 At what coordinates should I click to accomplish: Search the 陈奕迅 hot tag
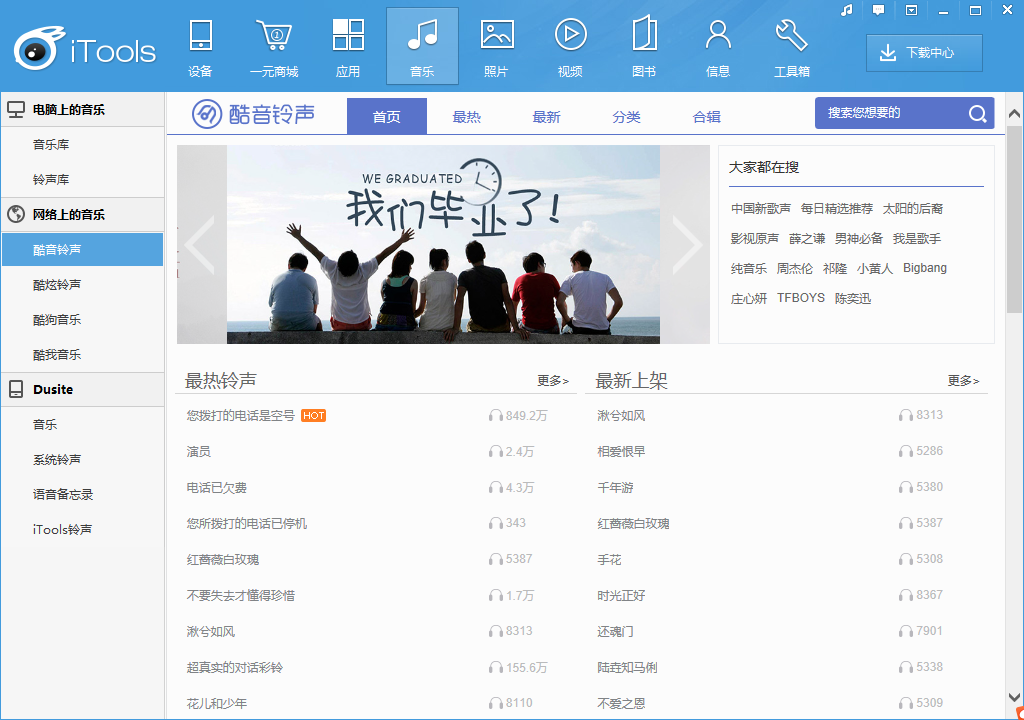pyautogui.click(x=853, y=299)
